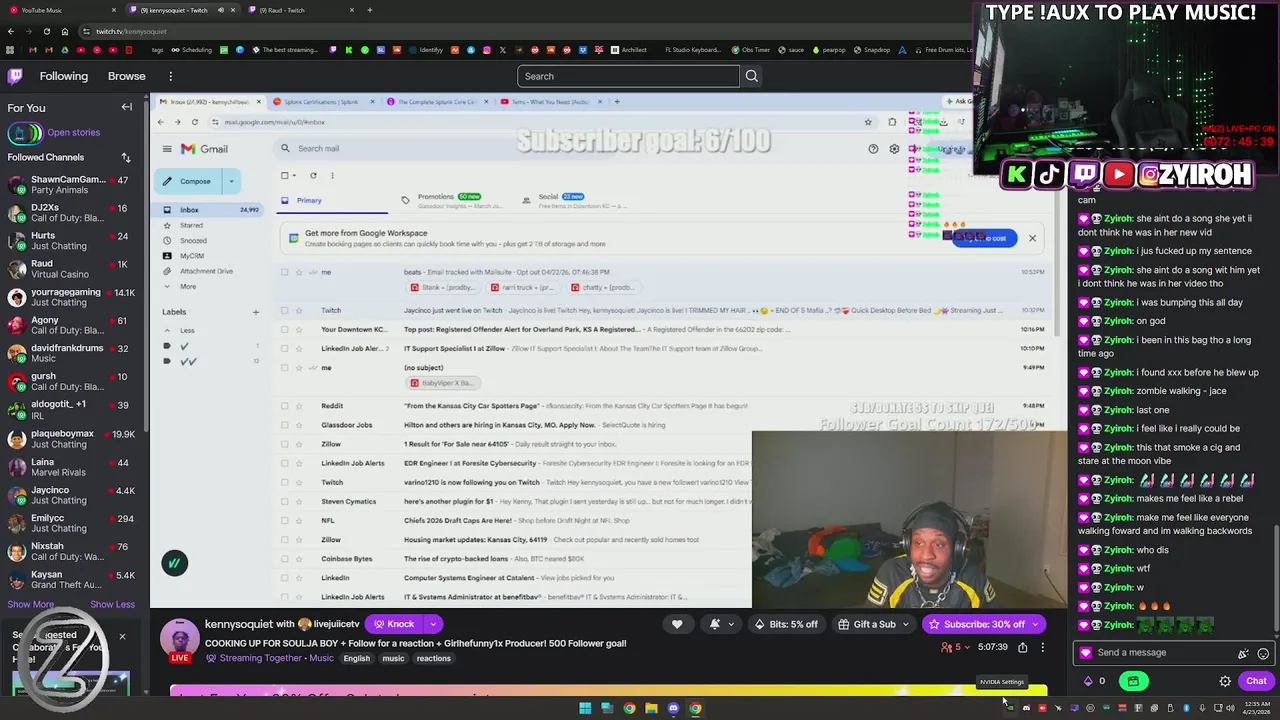The height and width of the screenshot is (720, 1280).
Task: Go to the browser home page
Action: click(65, 31)
